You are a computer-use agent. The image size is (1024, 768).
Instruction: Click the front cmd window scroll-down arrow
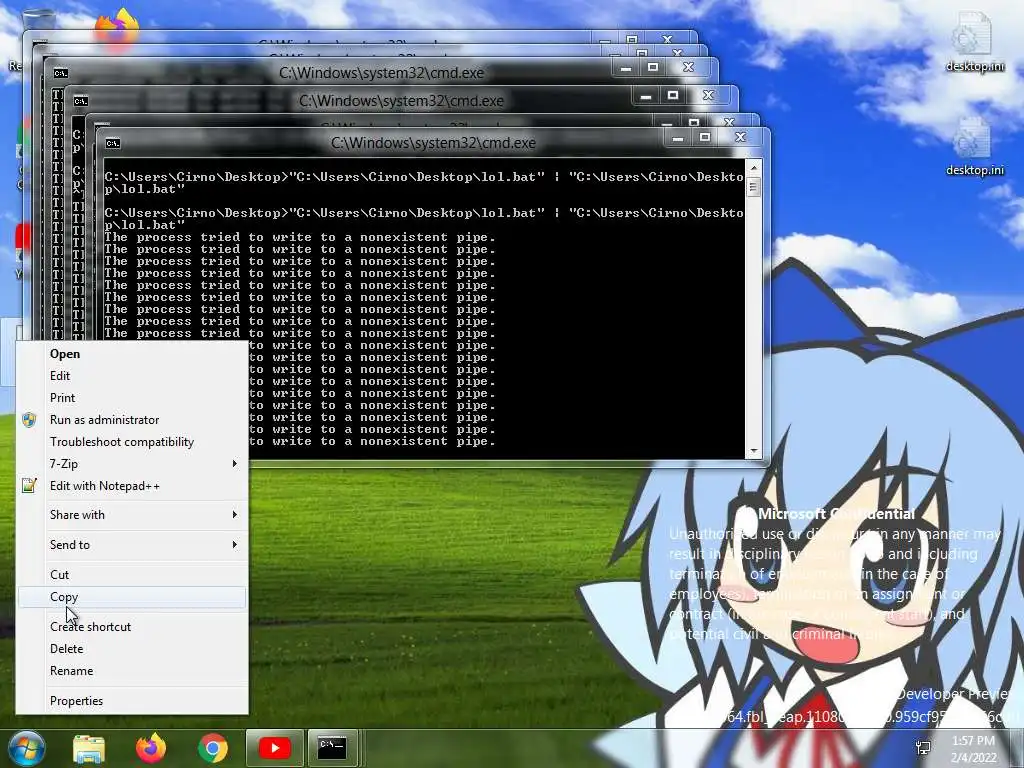pyautogui.click(x=754, y=451)
